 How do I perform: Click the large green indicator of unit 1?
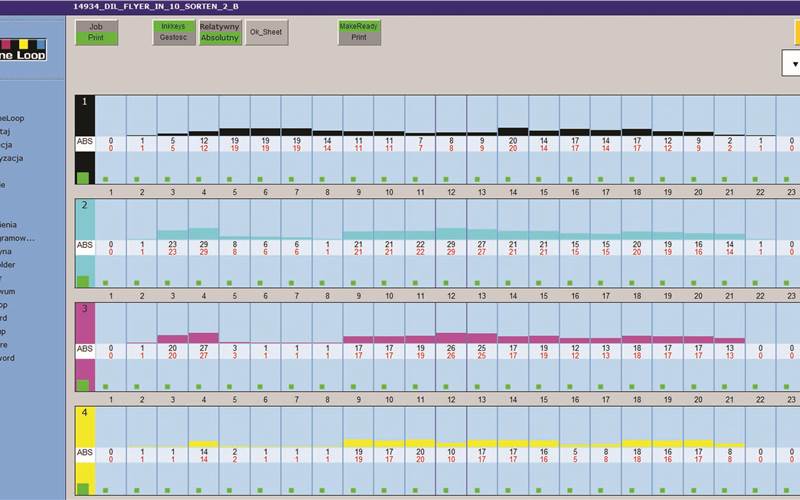[83, 177]
